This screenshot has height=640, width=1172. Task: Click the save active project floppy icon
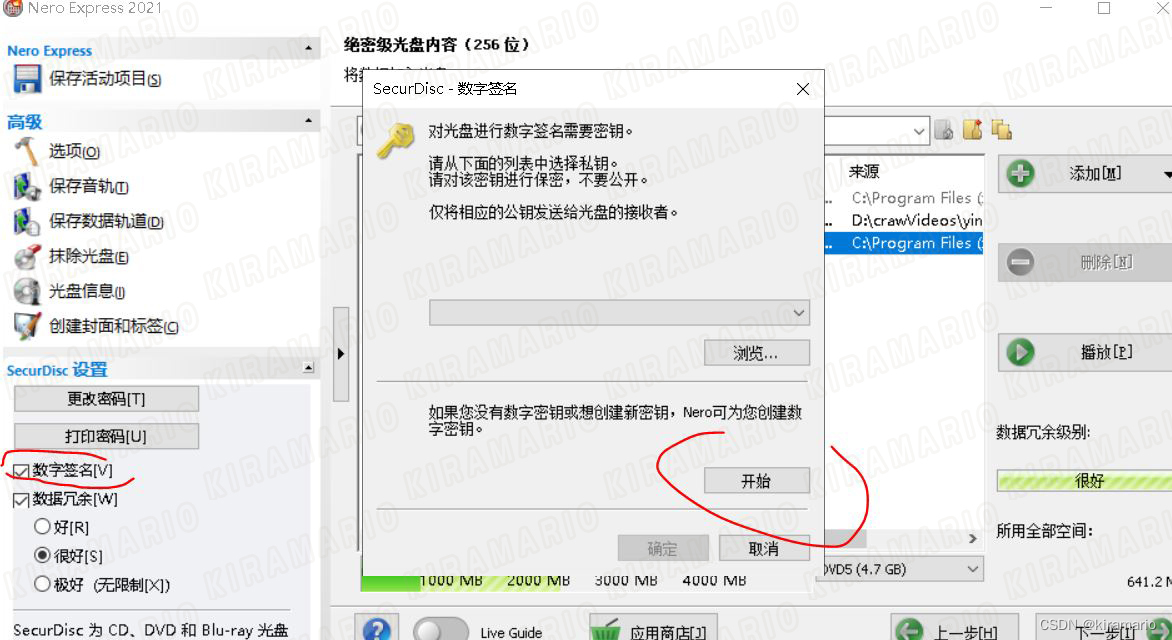[x=27, y=79]
